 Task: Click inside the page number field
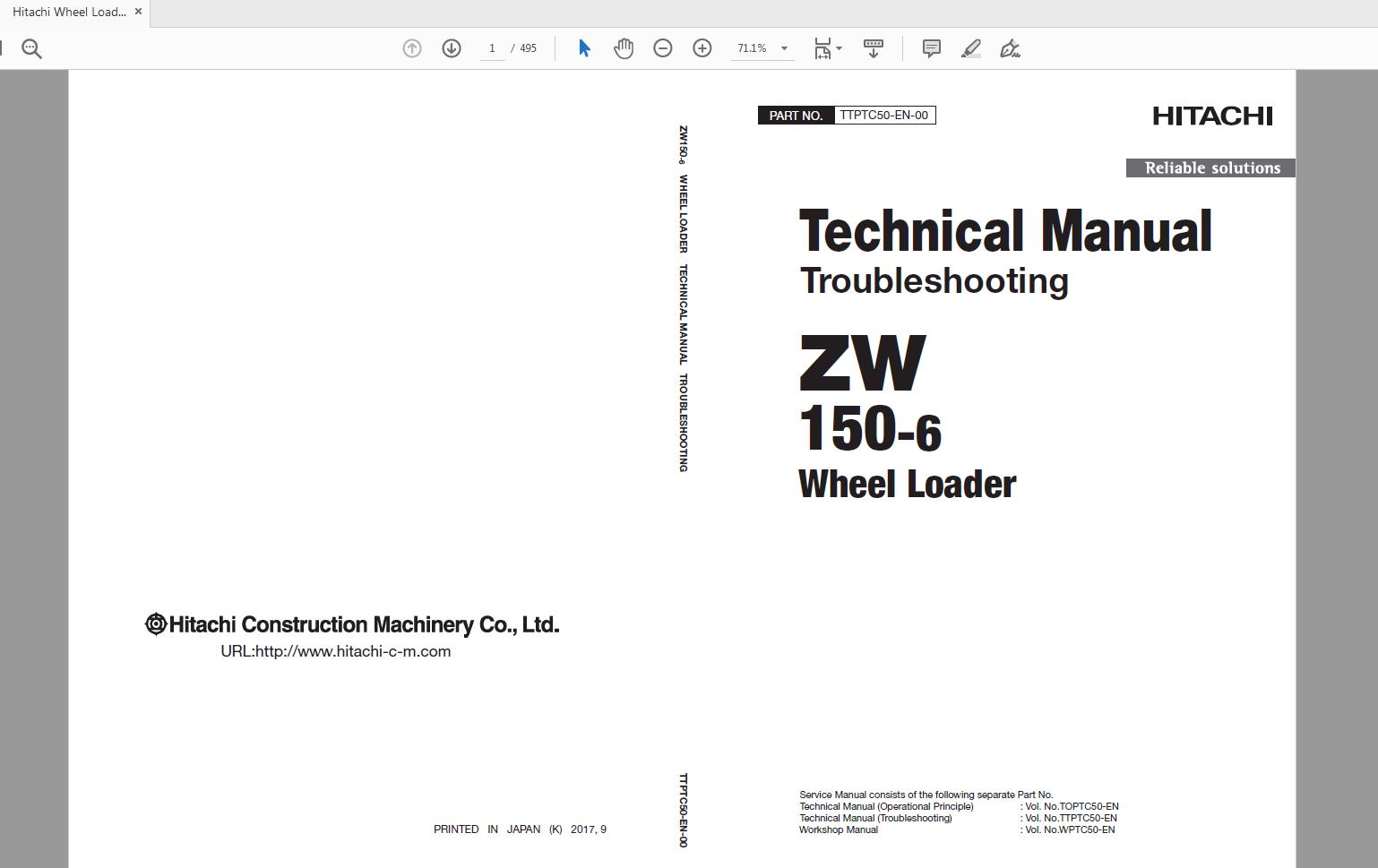tap(493, 48)
